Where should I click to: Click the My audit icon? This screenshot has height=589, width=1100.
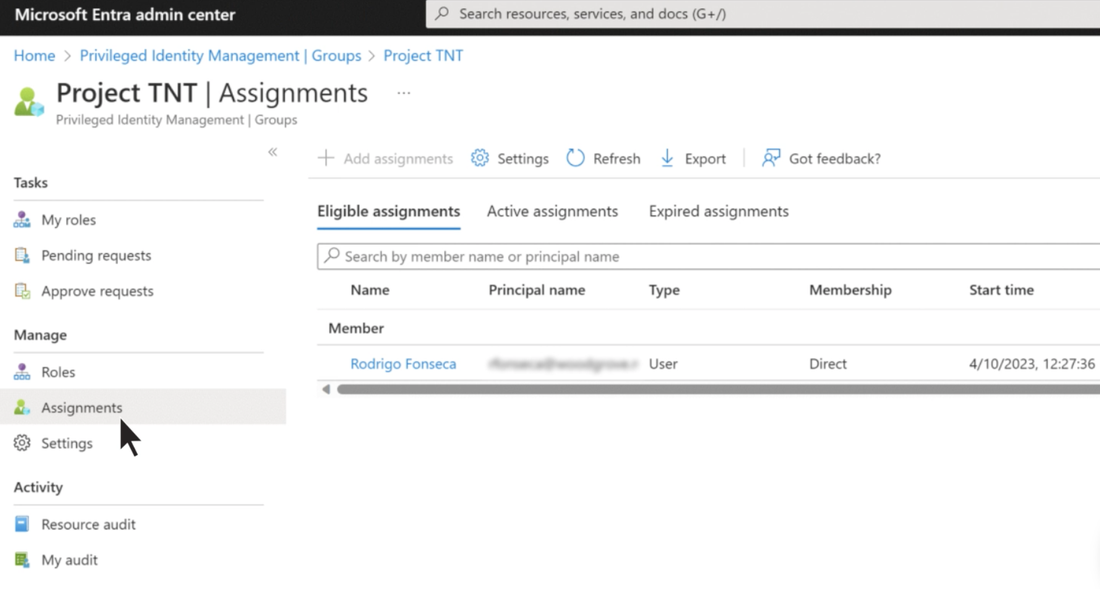tap(22, 559)
